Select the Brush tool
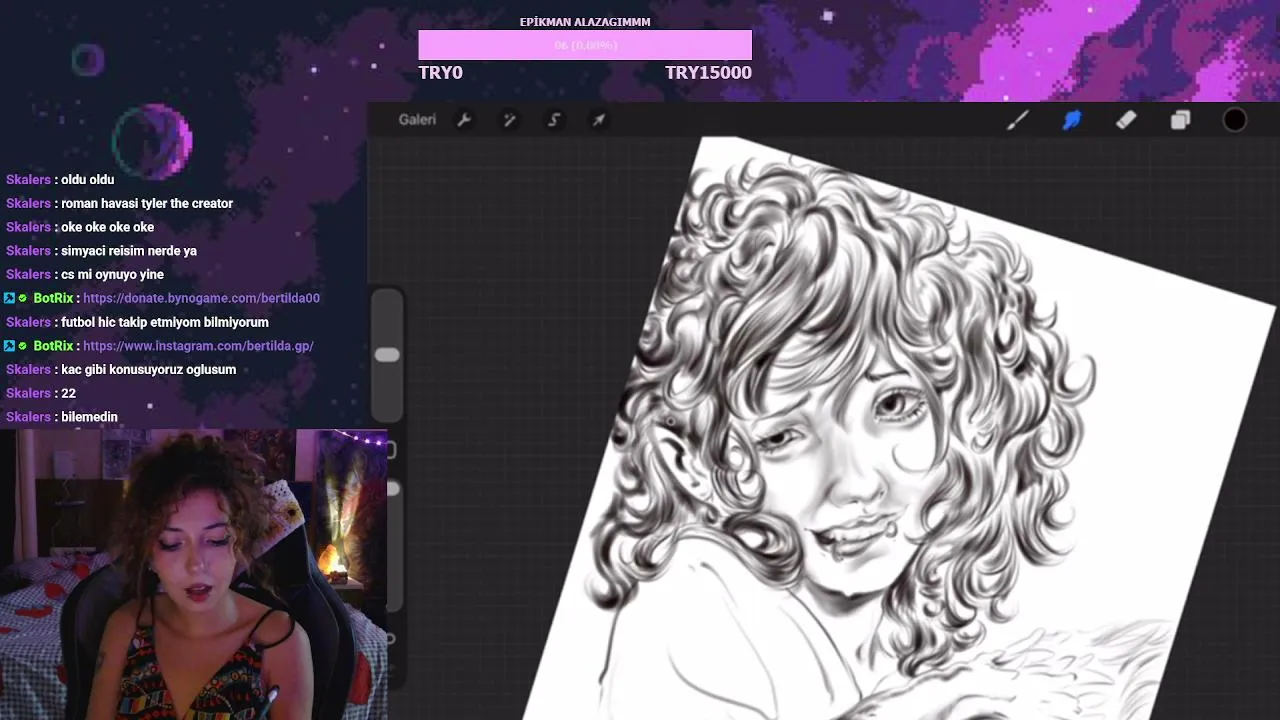 (x=1017, y=120)
